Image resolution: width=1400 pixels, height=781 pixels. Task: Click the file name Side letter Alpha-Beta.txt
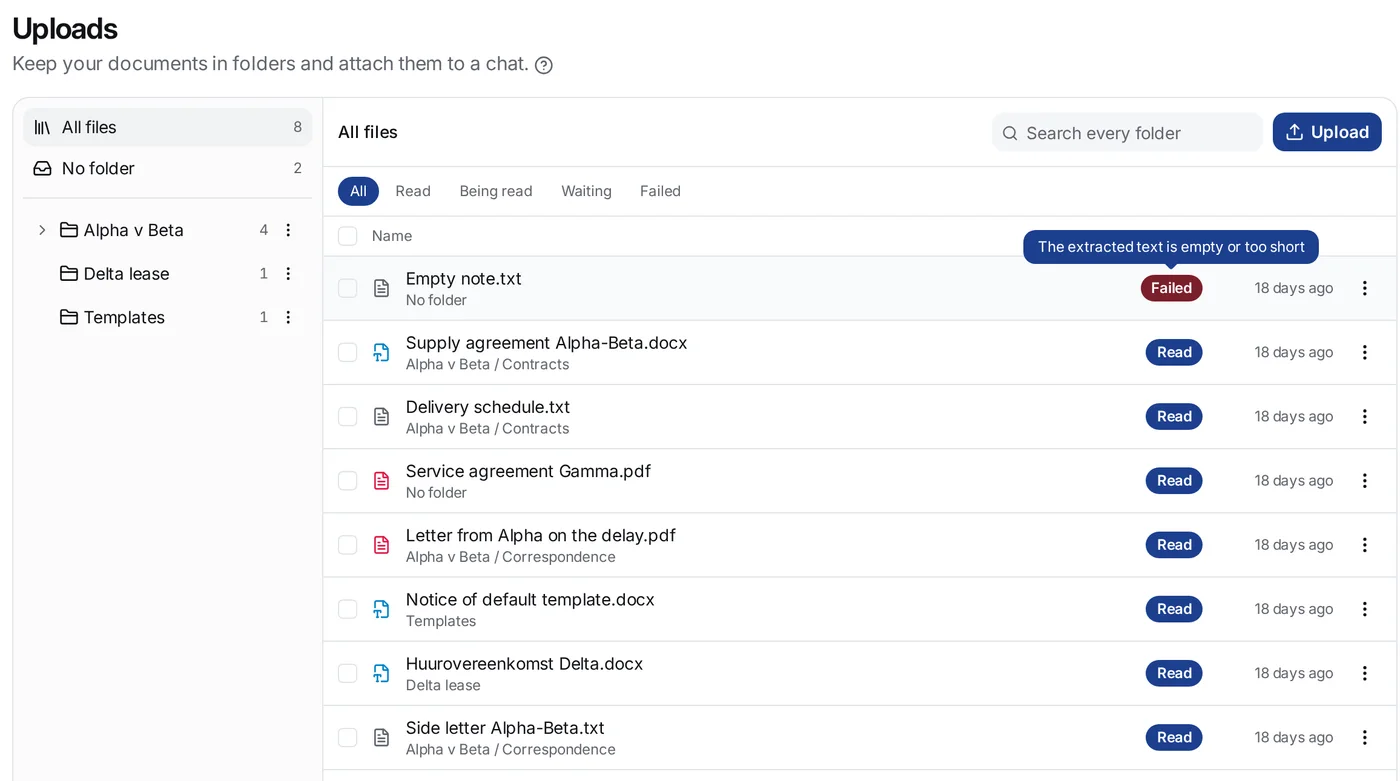(x=505, y=728)
